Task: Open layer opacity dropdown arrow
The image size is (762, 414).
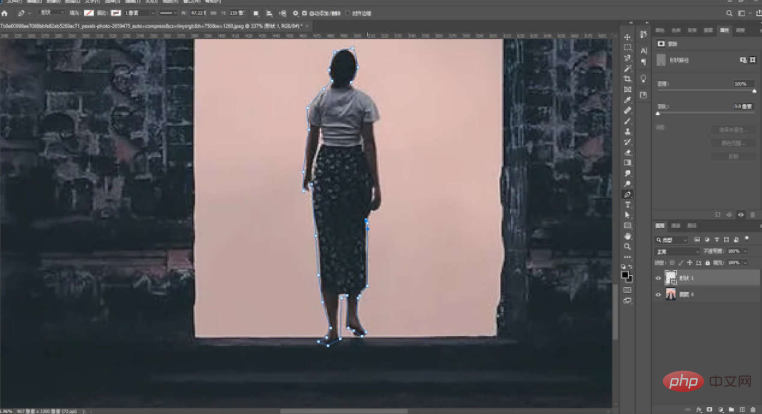Action: (745, 251)
